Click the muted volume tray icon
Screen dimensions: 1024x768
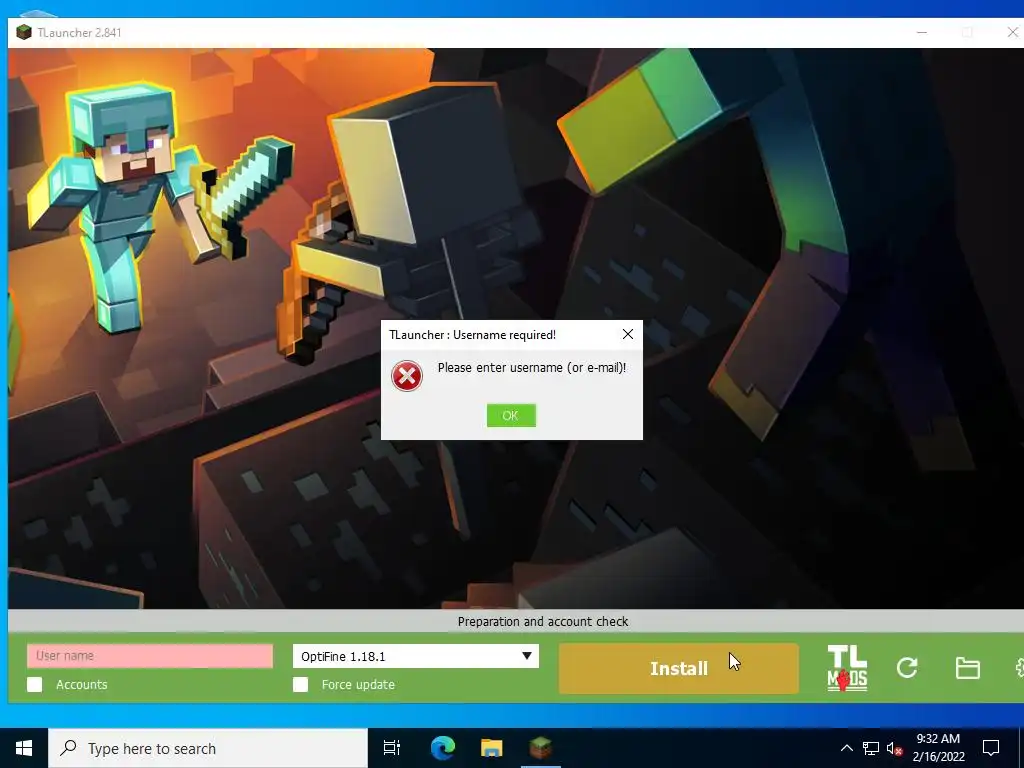tap(895, 748)
